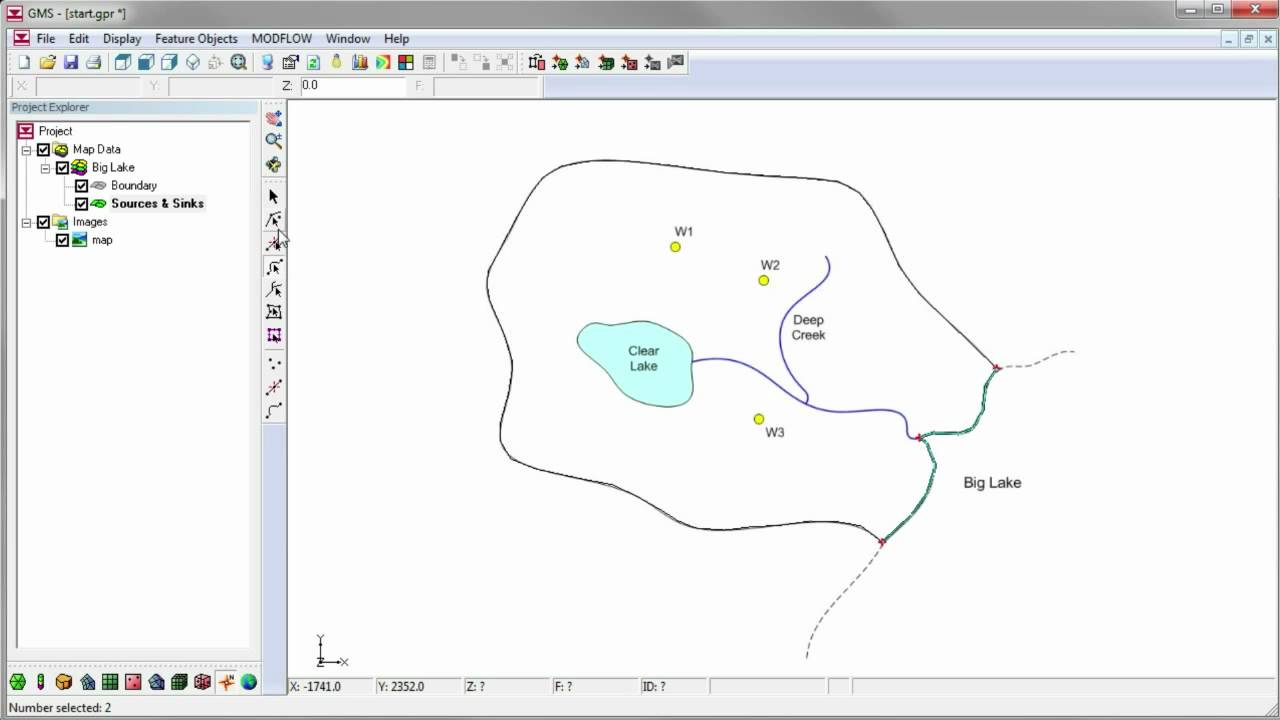Select the map image tree item
The width and height of the screenshot is (1280, 720).
102,240
